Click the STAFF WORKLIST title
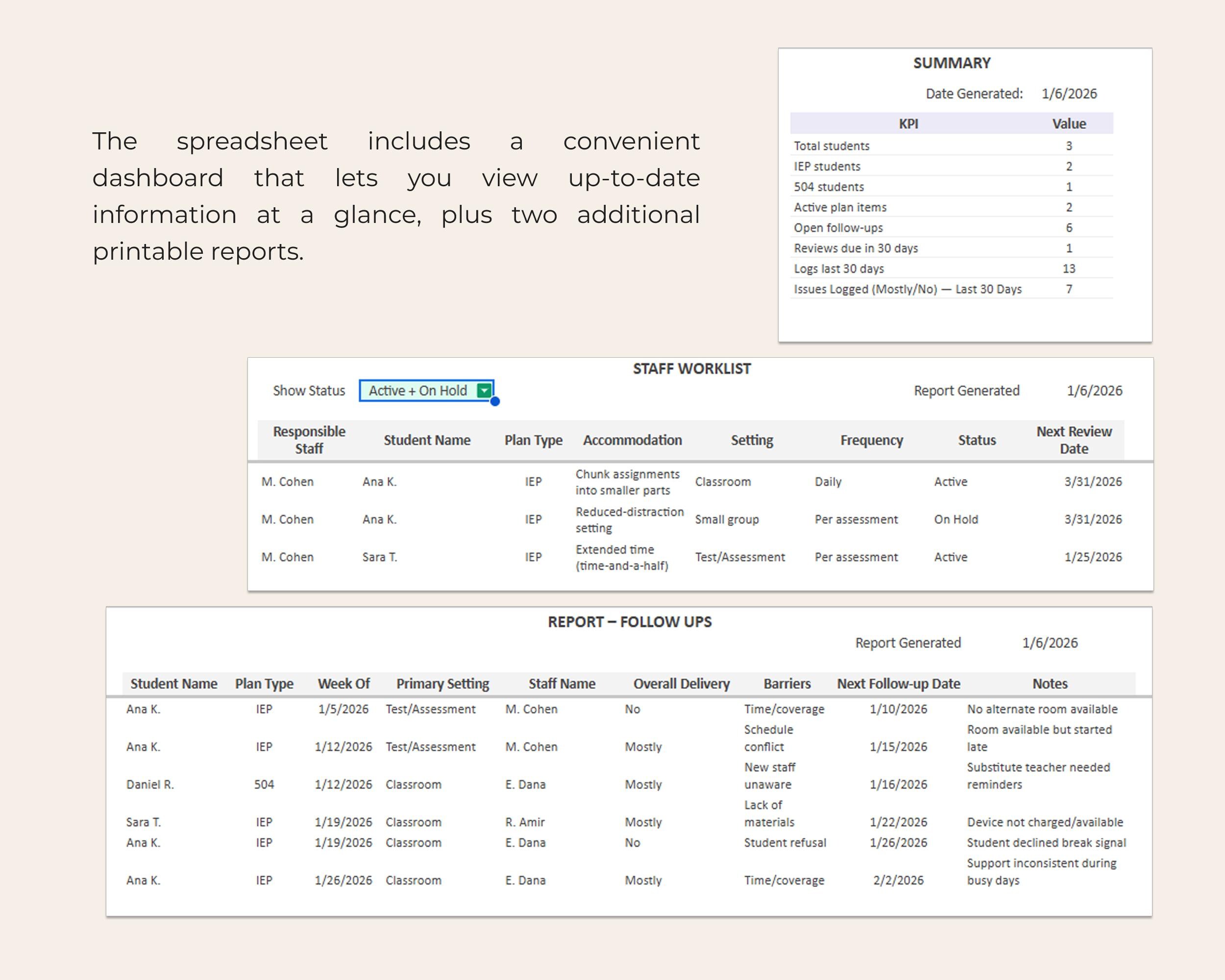This screenshot has width=1225, height=980. tap(692, 368)
